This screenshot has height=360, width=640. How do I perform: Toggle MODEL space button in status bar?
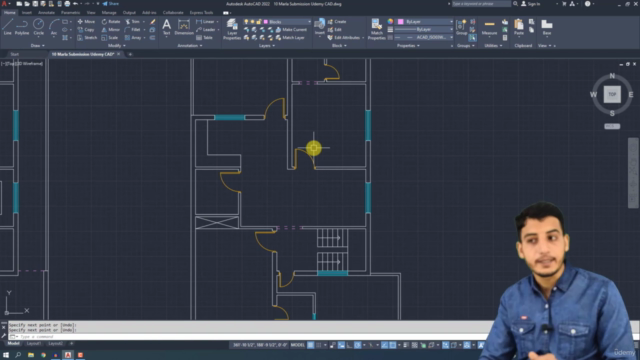point(298,345)
